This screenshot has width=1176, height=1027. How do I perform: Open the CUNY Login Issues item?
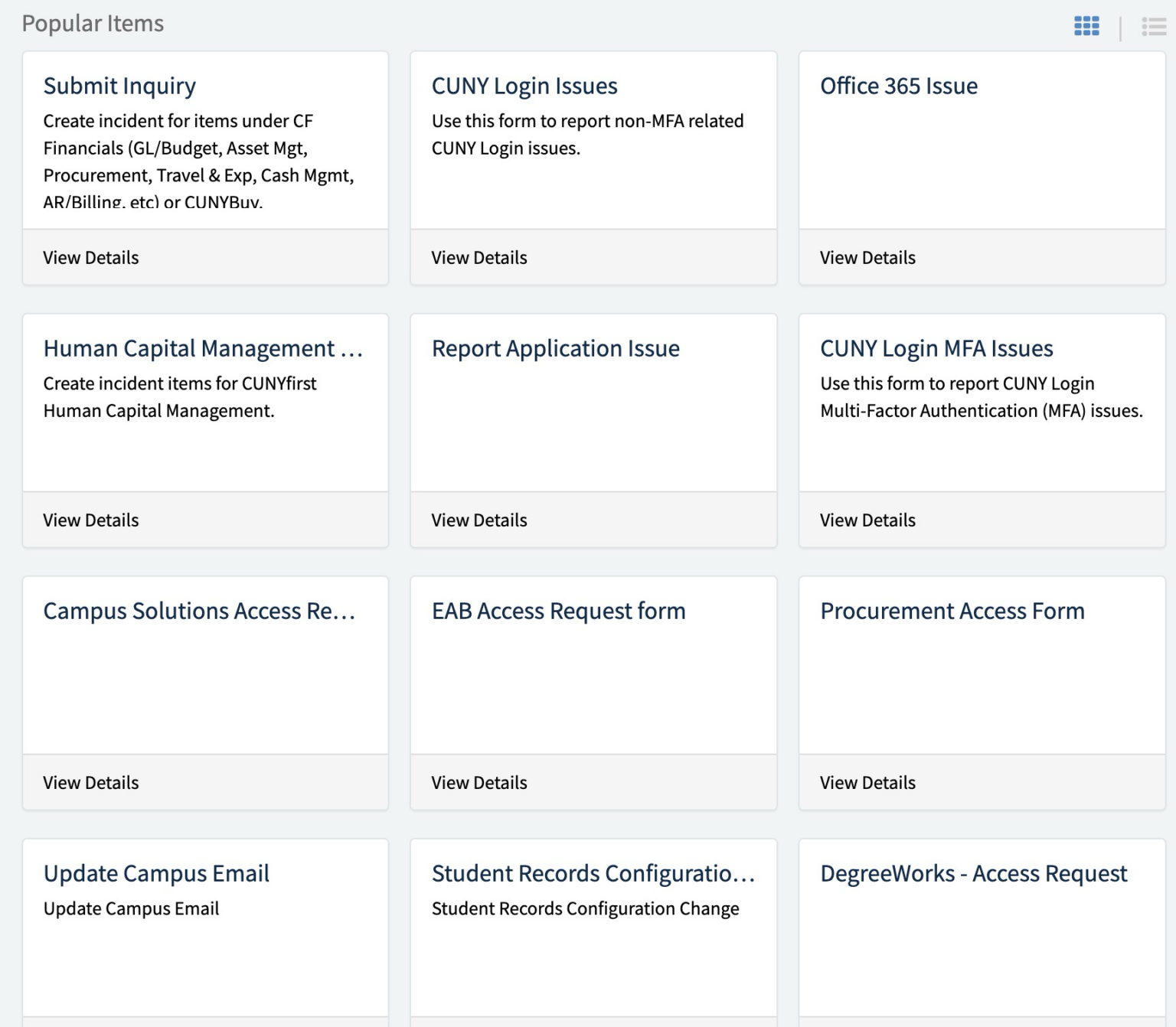[x=524, y=86]
